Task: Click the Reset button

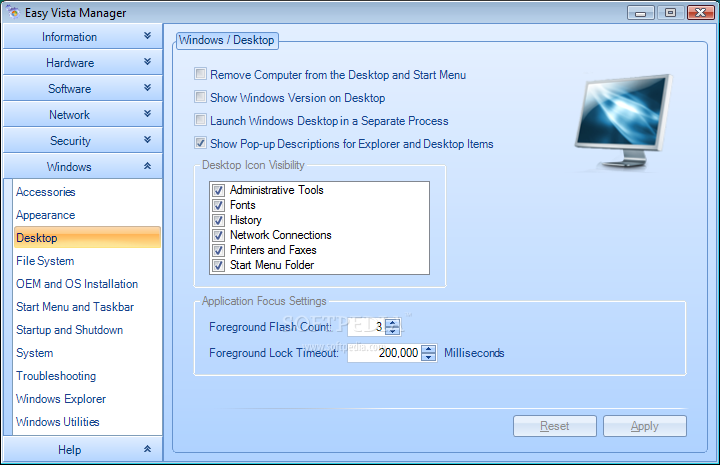Action: coord(555,426)
